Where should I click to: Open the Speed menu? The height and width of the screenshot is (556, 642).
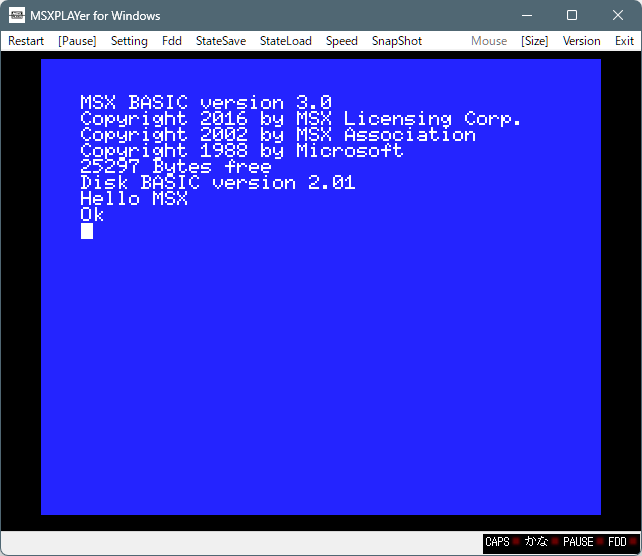point(341,41)
